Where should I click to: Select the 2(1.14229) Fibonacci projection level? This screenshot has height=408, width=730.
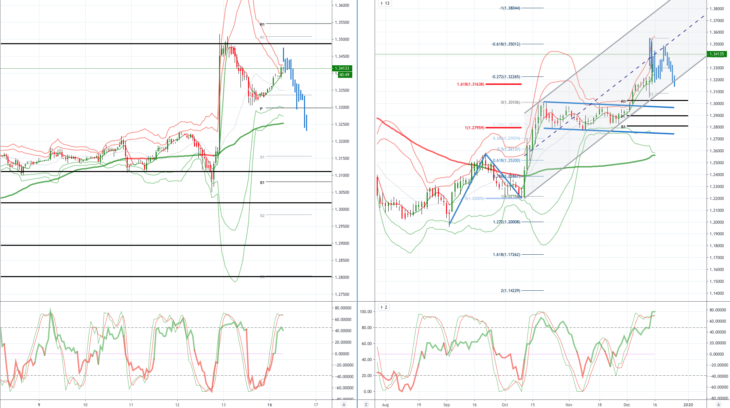click(510, 291)
